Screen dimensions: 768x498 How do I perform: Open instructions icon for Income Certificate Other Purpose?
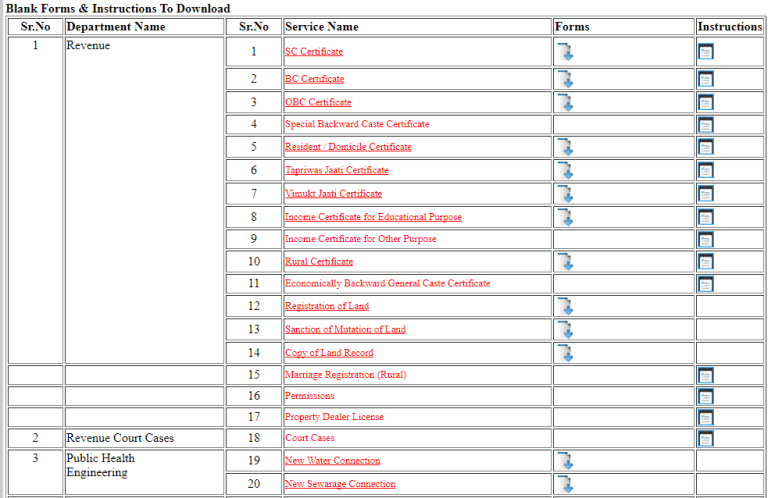point(706,239)
